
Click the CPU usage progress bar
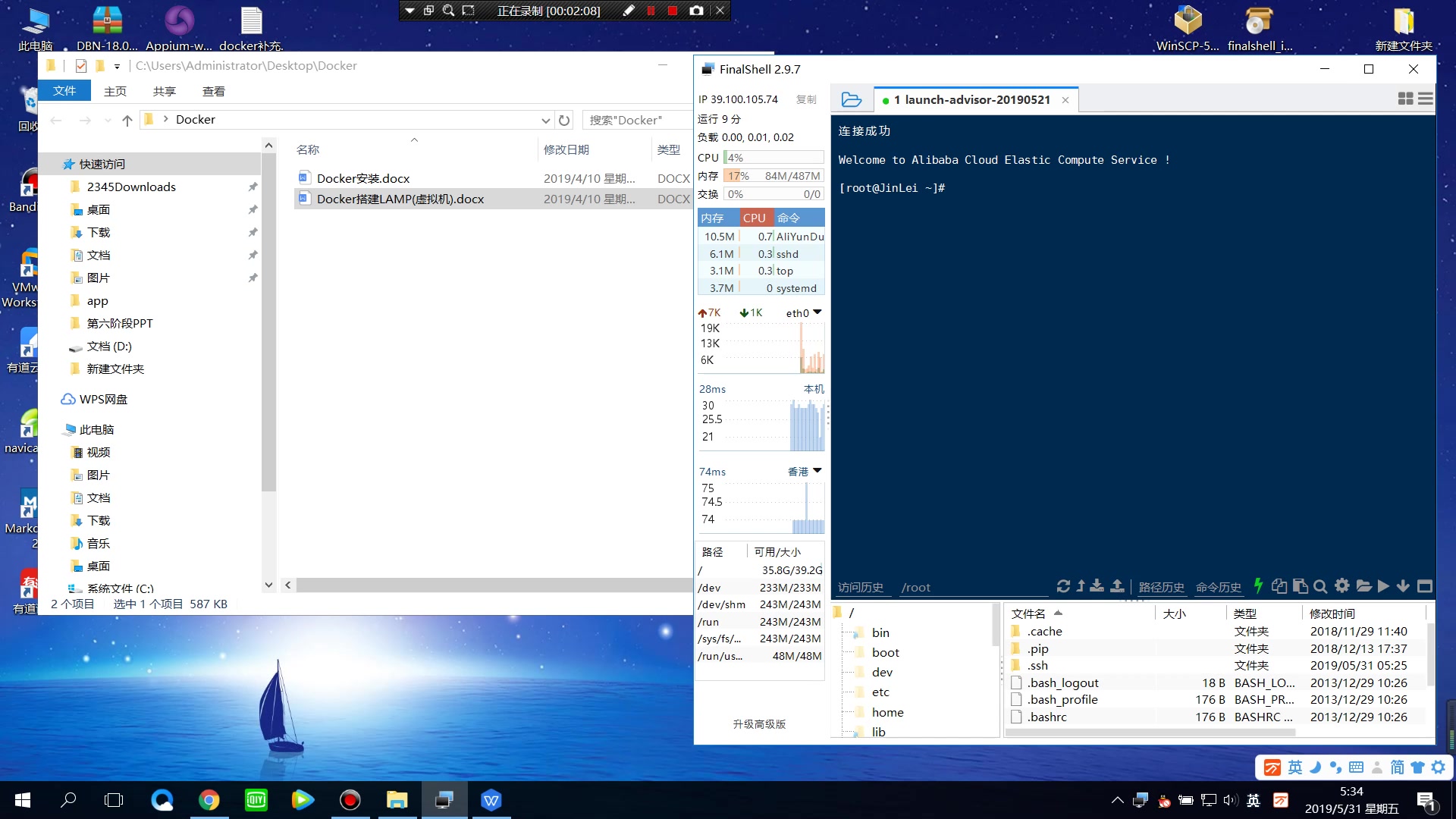773,158
